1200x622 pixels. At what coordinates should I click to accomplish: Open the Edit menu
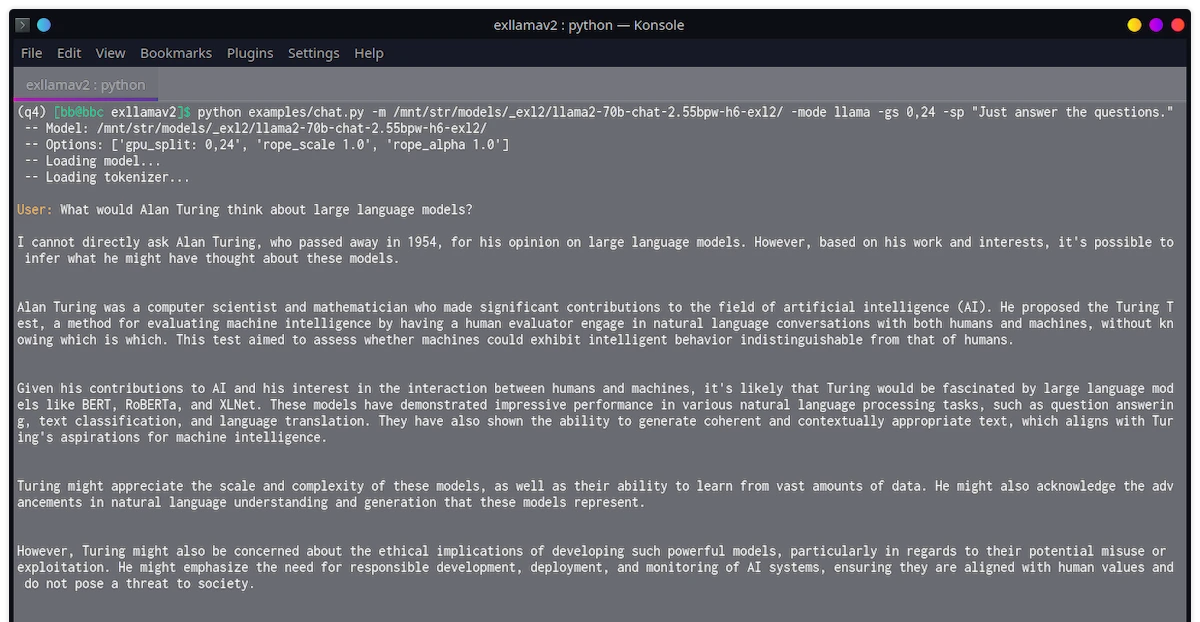pos(69,53)
